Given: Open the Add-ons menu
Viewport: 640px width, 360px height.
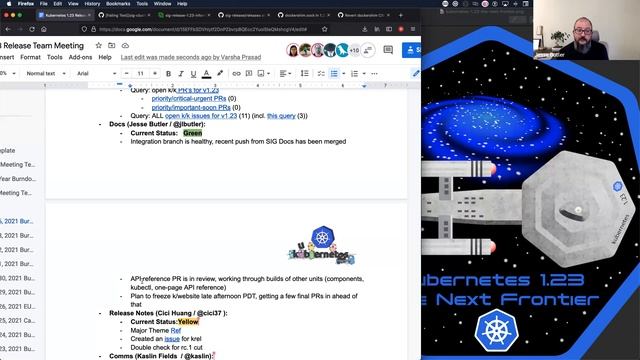Looking at the screenshot, I should click(80, 58).
